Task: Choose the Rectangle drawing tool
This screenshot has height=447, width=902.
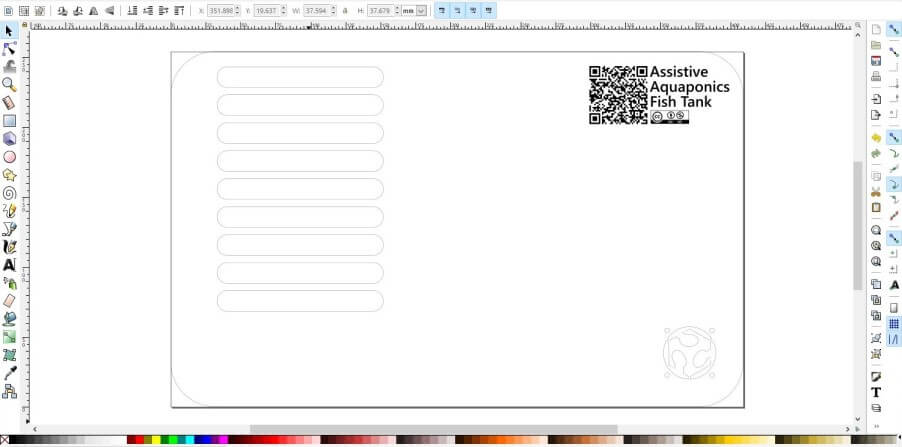Action: pyautogui.click(x=10, y=121)
